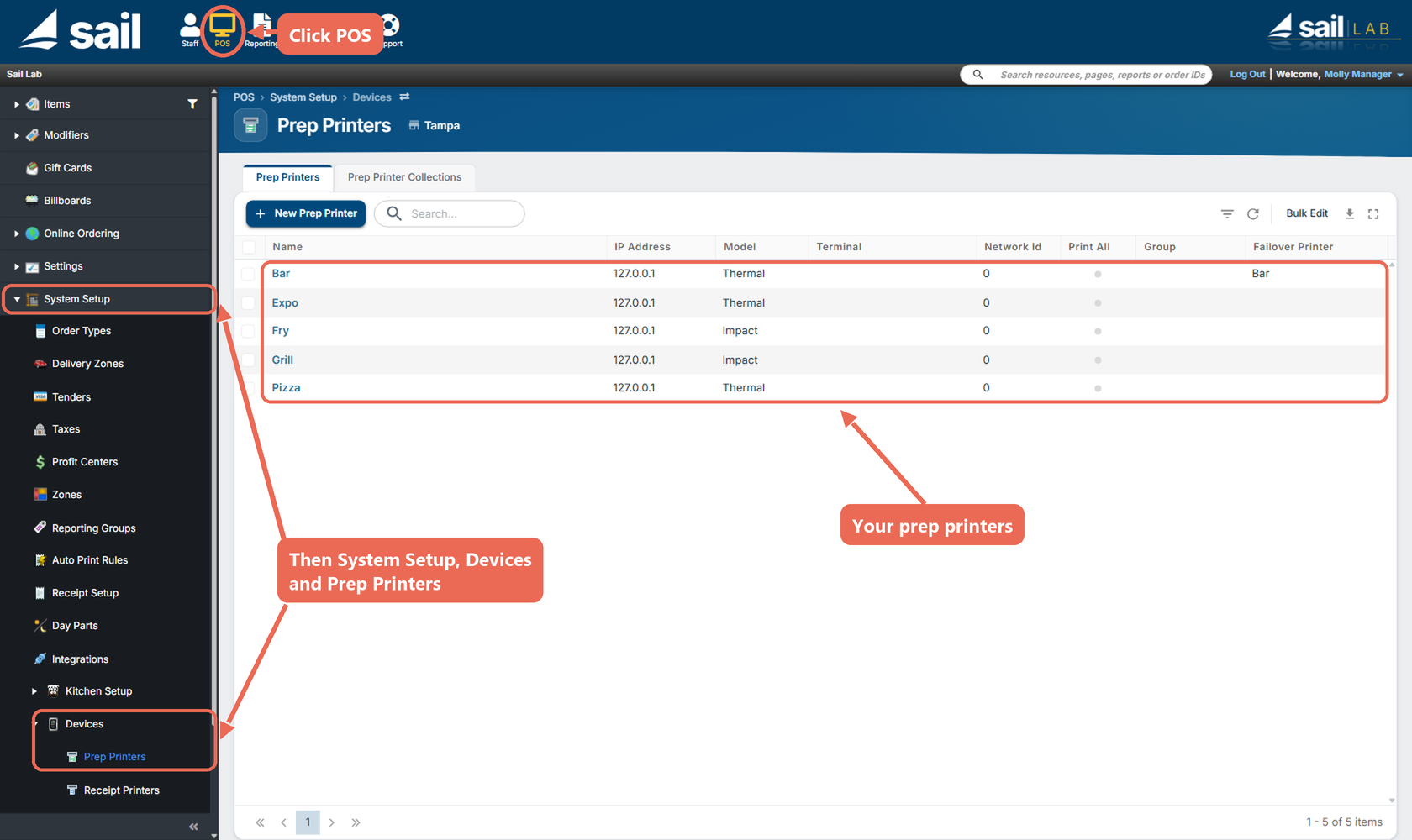Click the prep printer Search field
1412x840 pixels.
tap(450, 213)
